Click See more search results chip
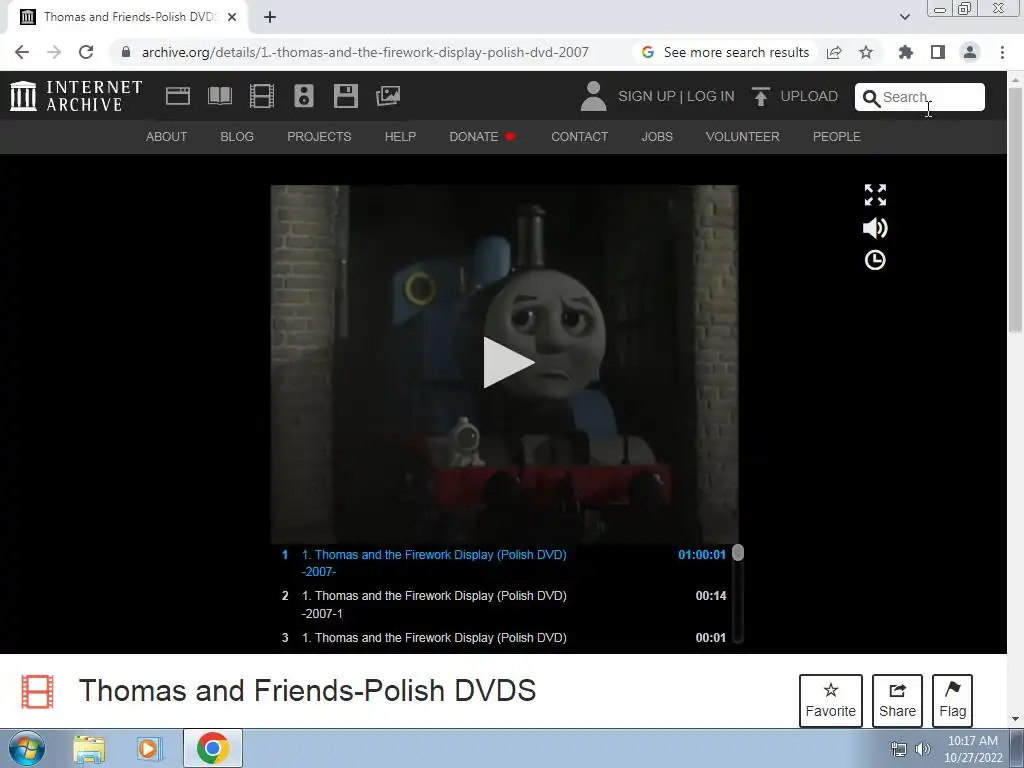1024x768 pixels. pos(725,52)
